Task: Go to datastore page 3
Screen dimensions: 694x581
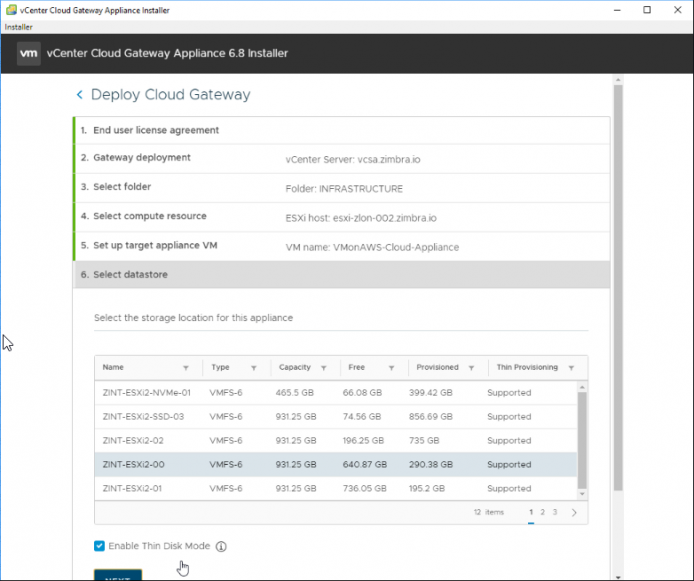Action: 555,512
